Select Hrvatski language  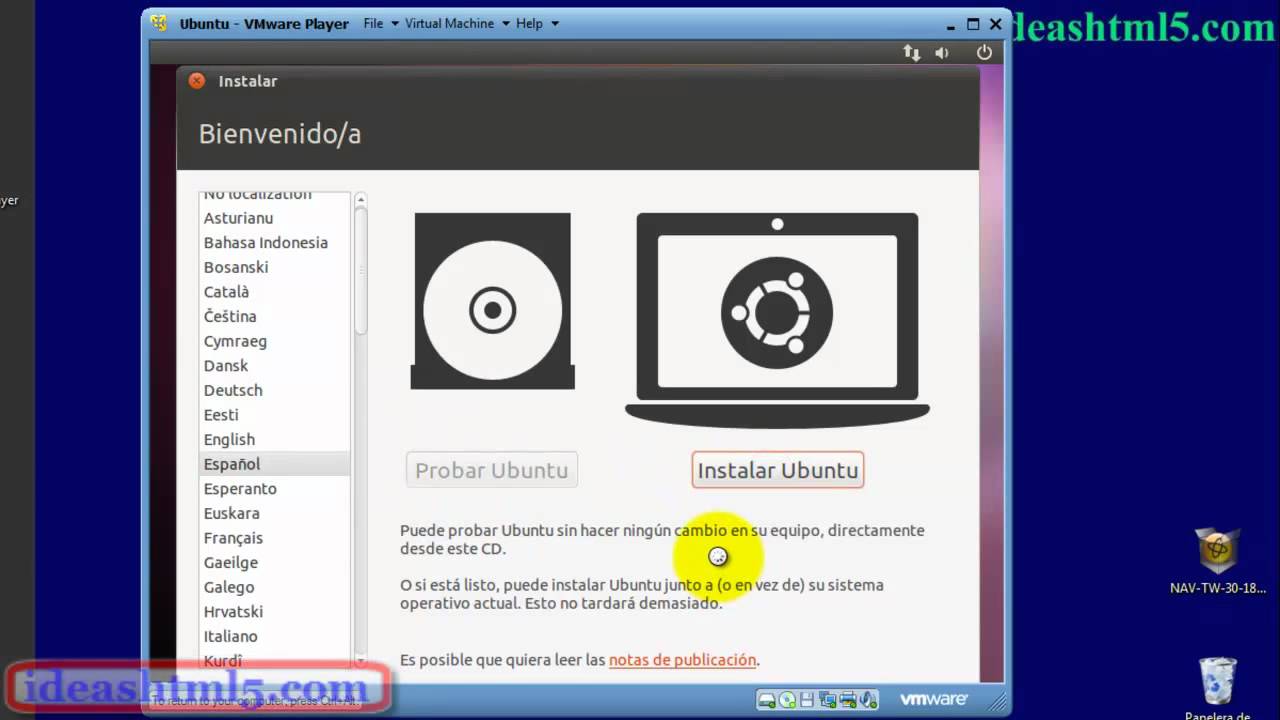pyautogui.click(x=274, y=612)
